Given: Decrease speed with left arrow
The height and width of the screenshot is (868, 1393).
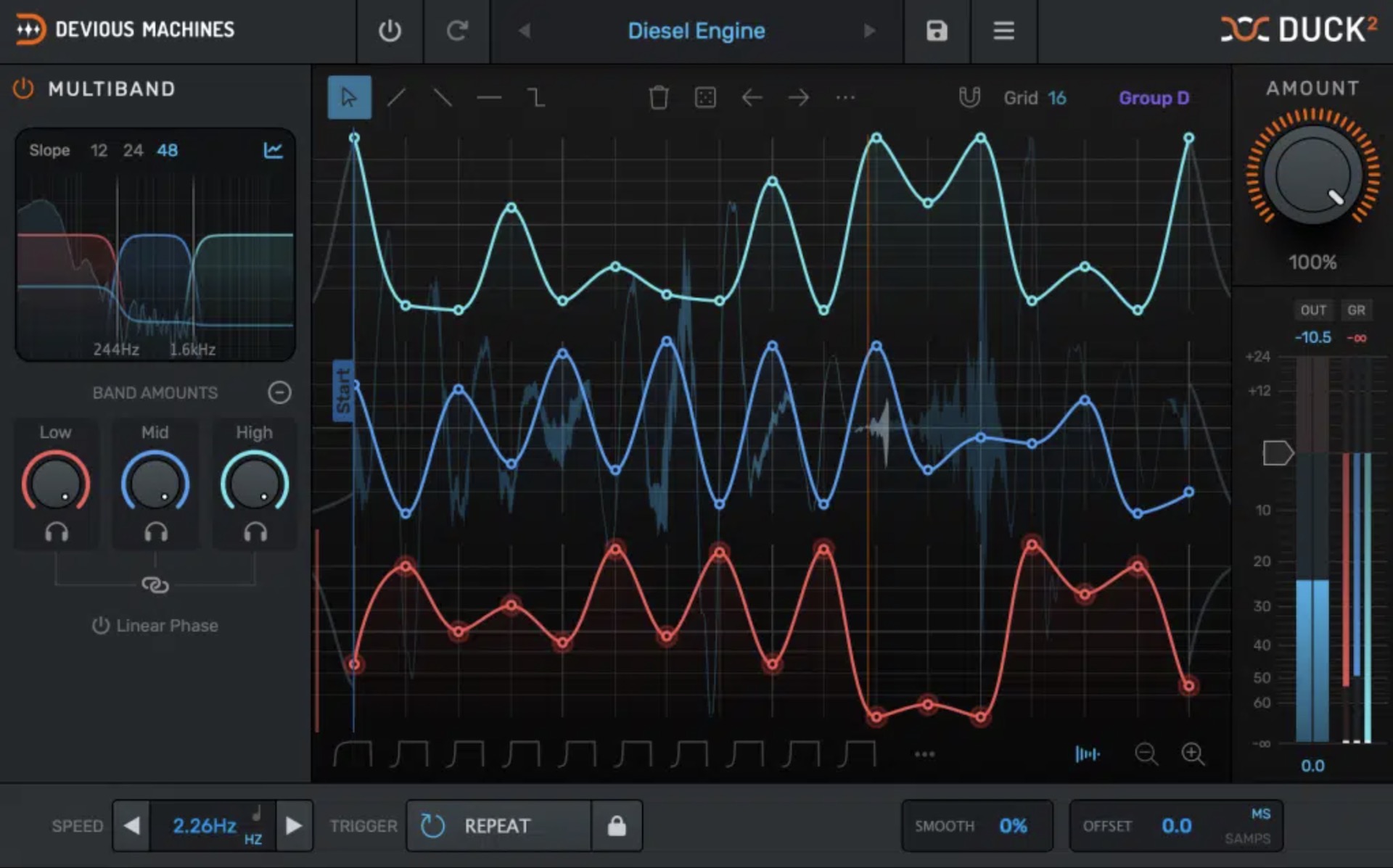Looking at the screenshot, I should [x=131, y=825].
